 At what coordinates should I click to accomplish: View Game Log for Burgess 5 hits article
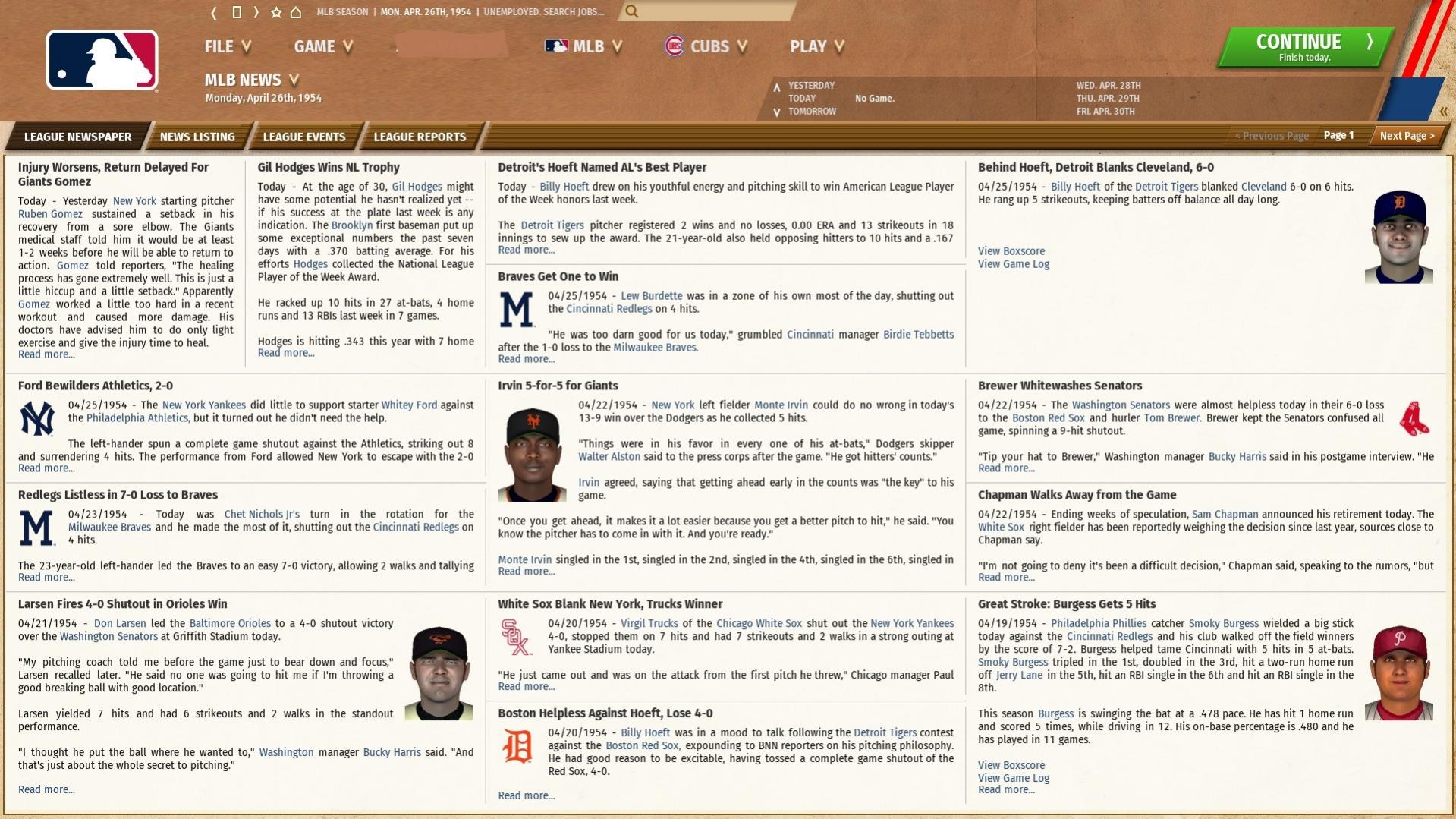click(1013, 779)
